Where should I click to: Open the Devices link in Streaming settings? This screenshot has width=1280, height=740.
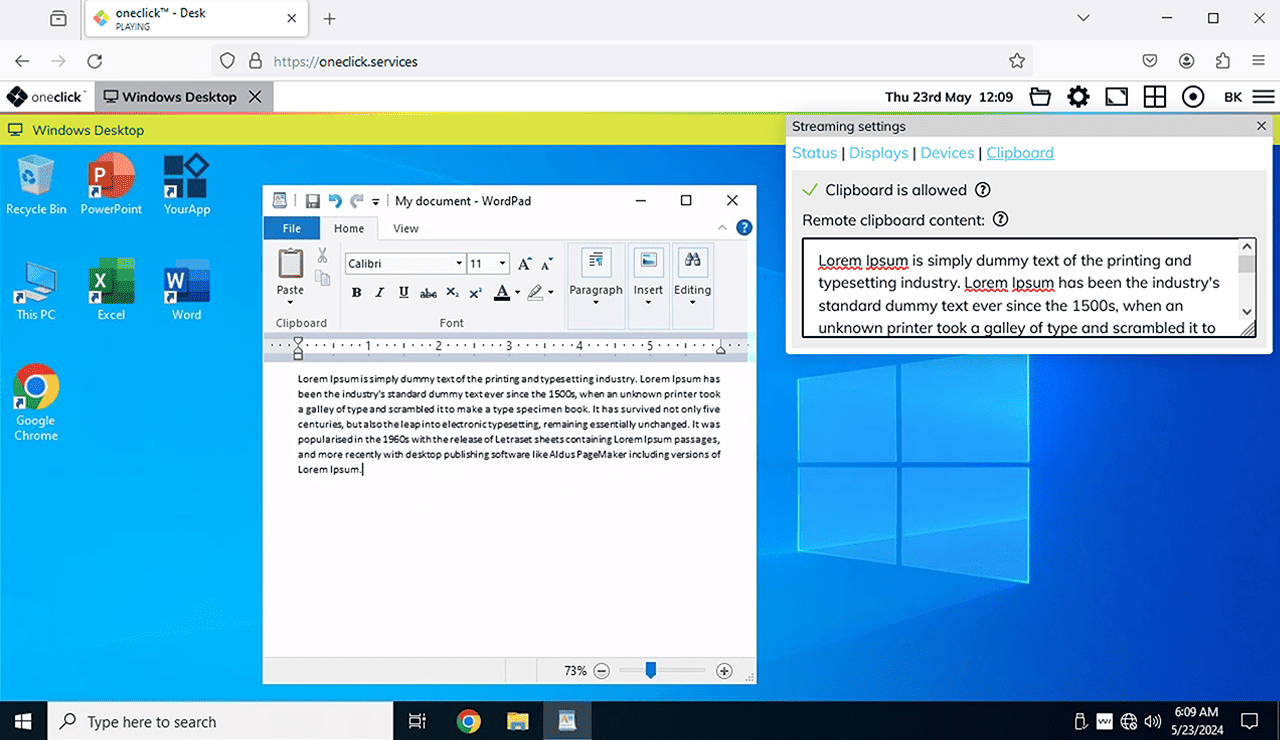(x=946, y=153)
